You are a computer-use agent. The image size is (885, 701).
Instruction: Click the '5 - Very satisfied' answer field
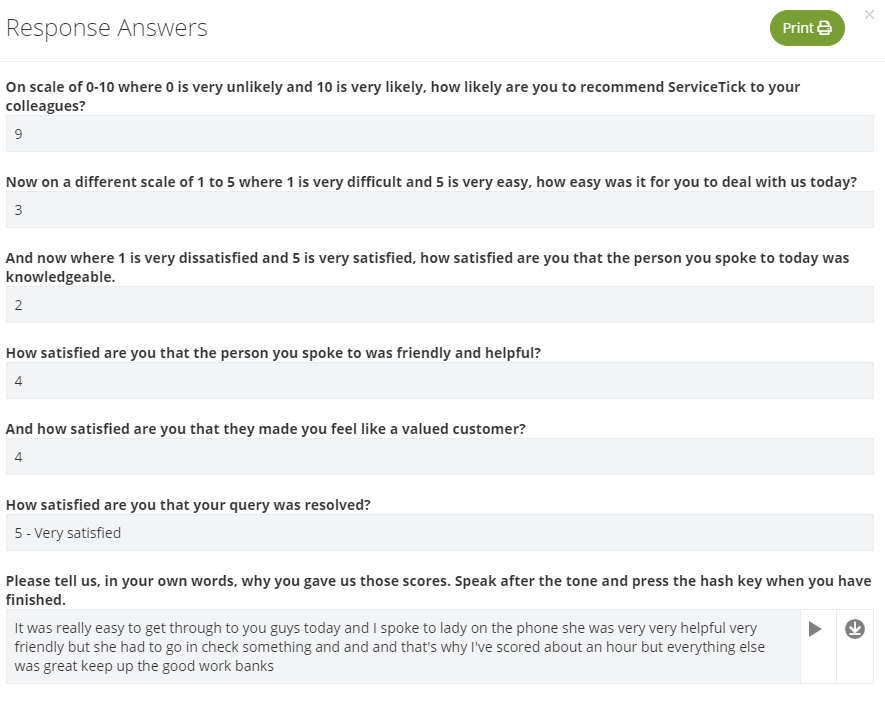pos(440,533)
